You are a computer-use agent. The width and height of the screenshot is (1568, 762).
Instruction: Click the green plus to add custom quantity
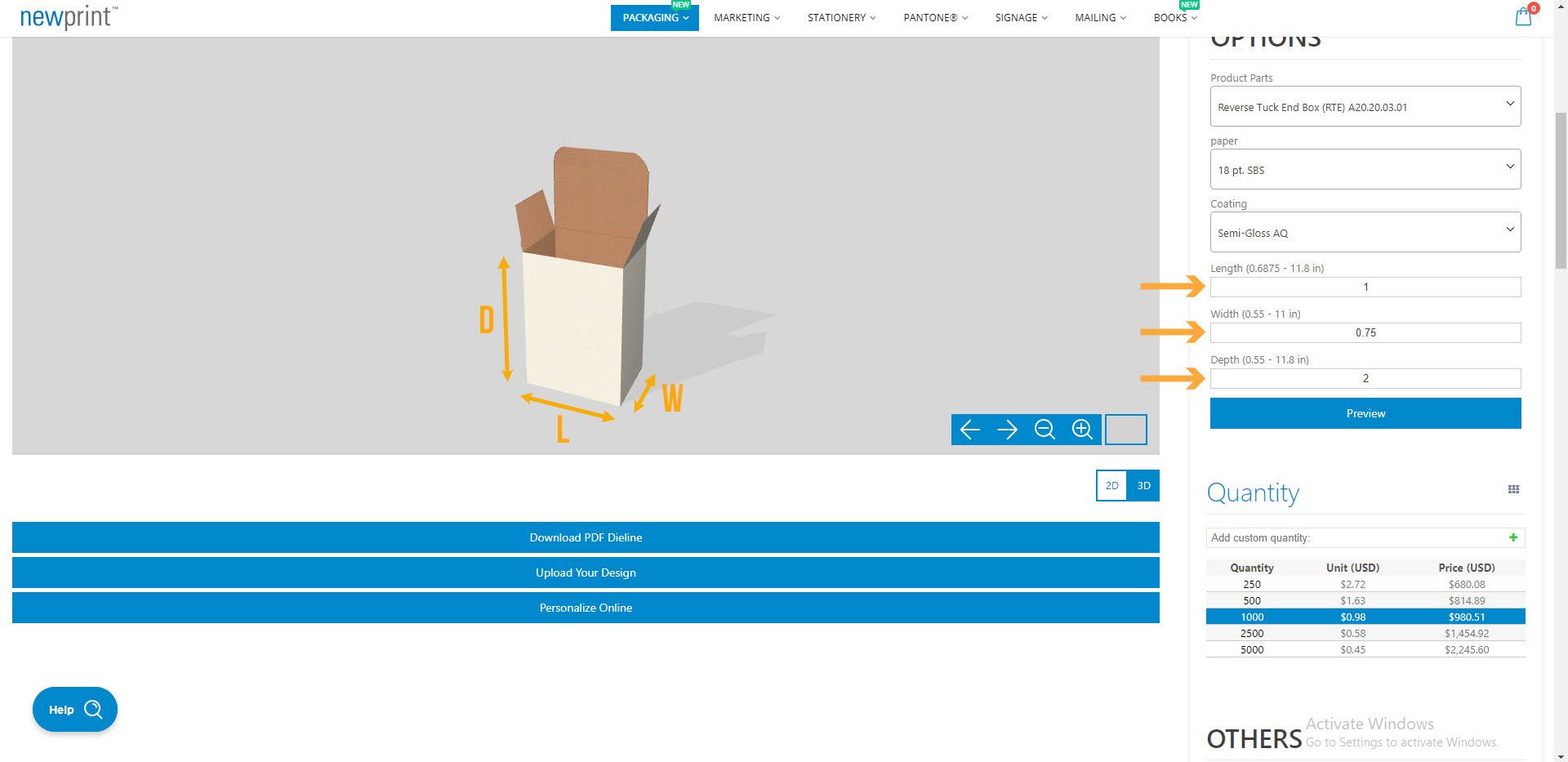click(x=1513, y=537)
